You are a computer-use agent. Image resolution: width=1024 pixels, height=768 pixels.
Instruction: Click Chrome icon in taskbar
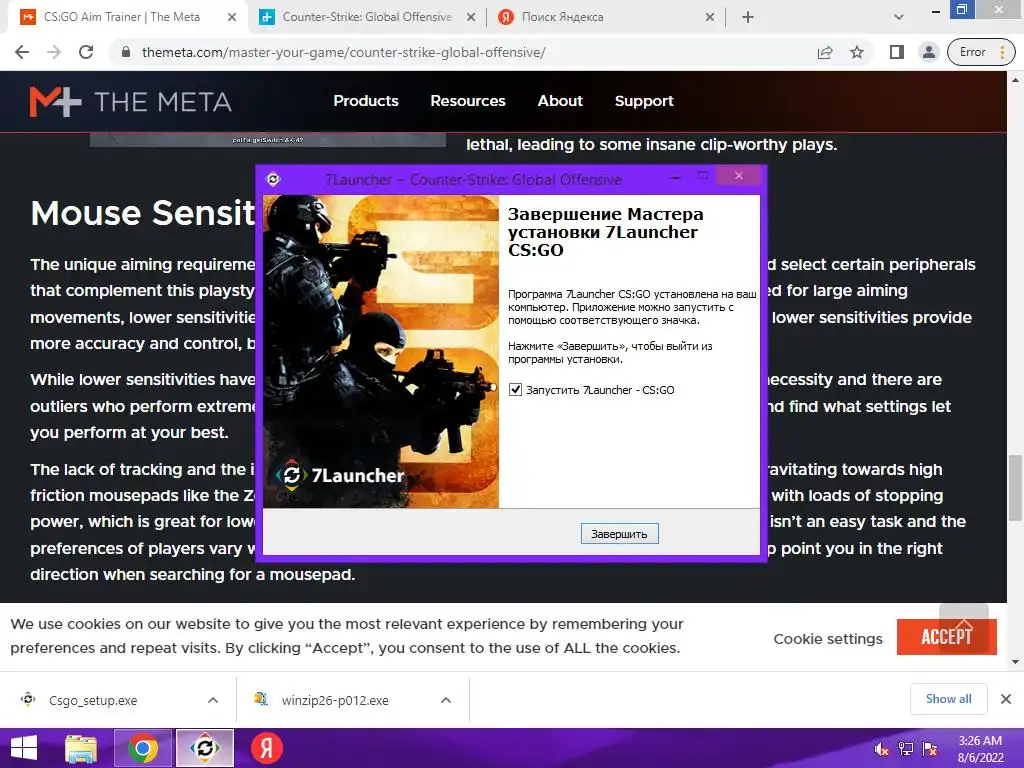142,748
